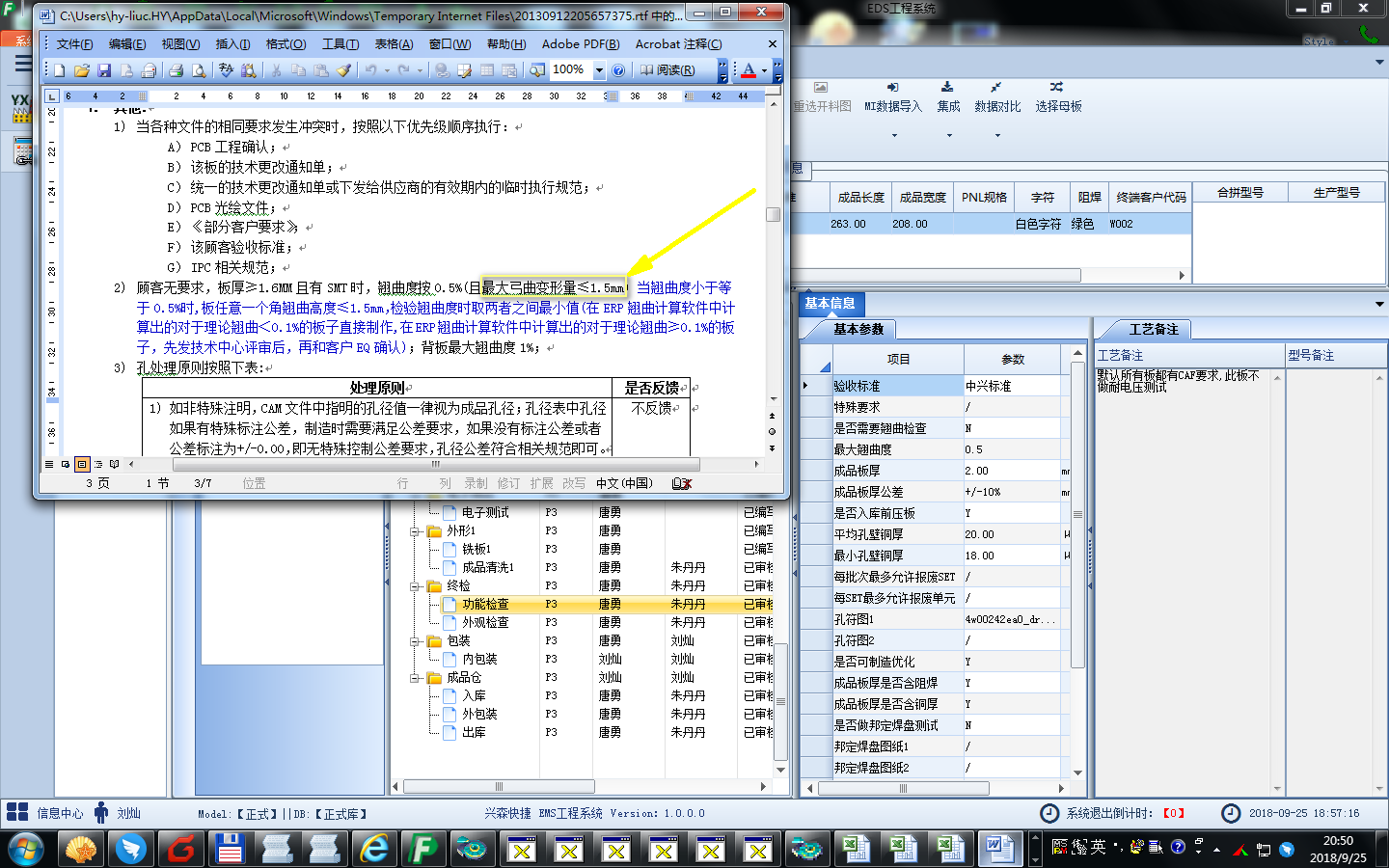The width and height of the screenshot is (1389, 868).
Task: Click the Insert Table icon
Action: point(487,70)
